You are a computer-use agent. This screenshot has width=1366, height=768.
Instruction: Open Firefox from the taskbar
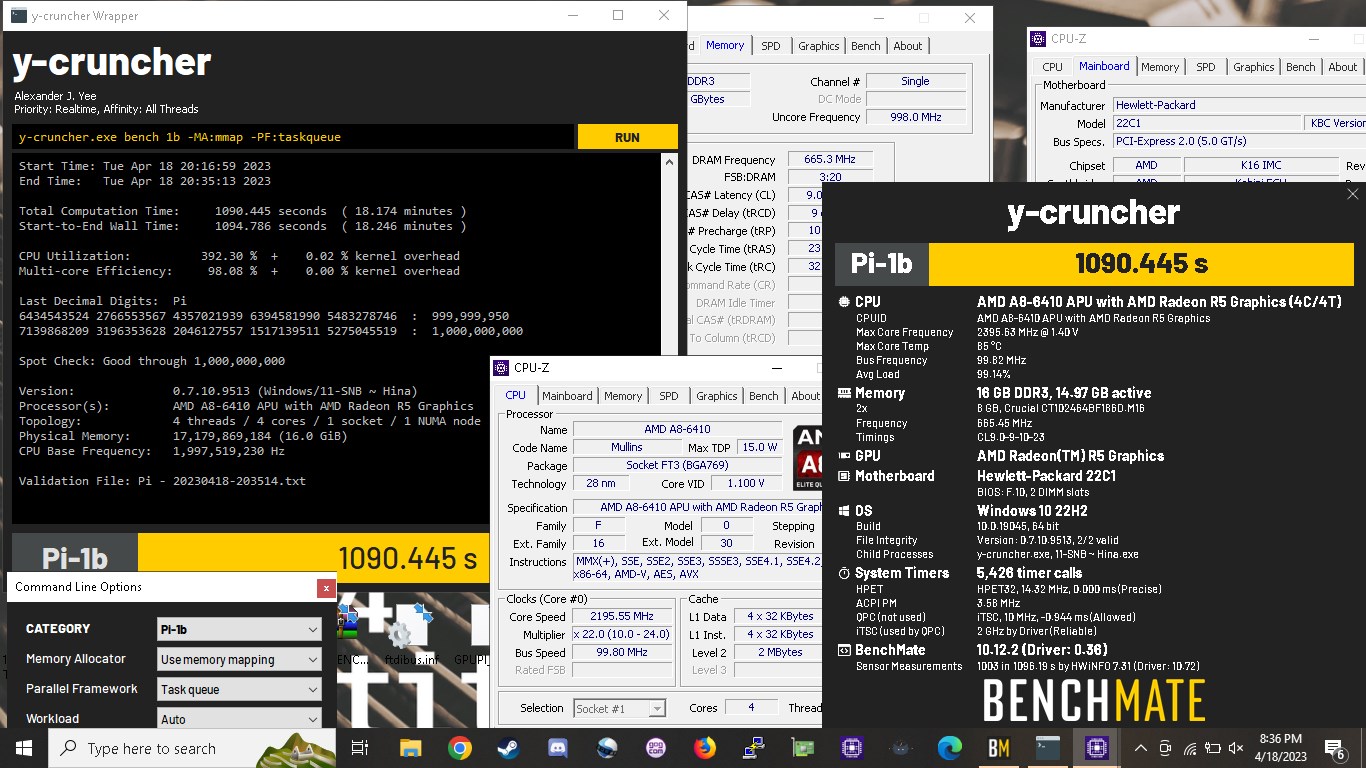705,747
